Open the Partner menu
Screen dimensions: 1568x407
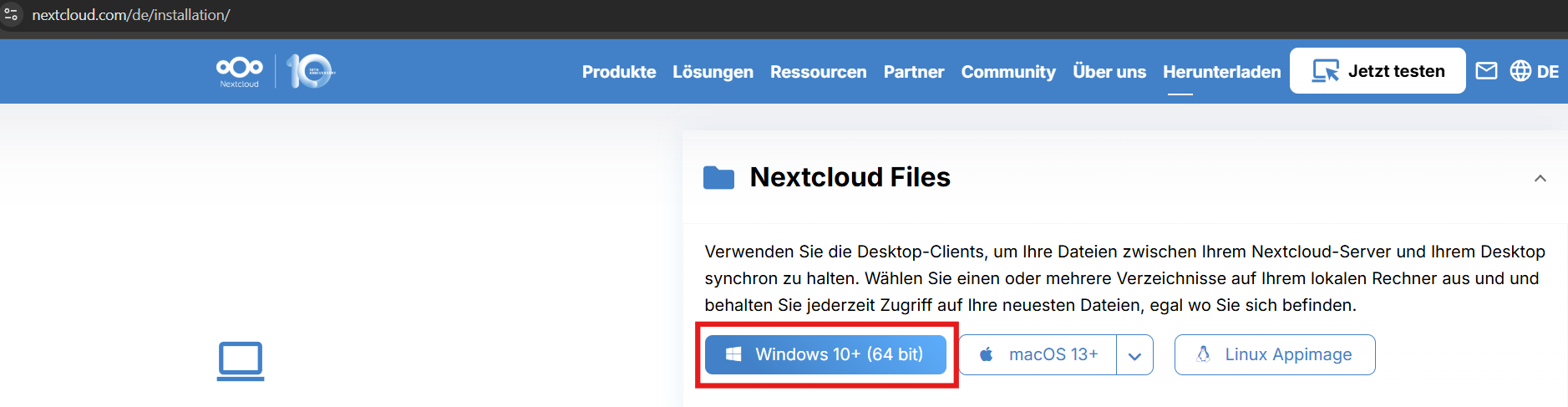click(x=914, y=72)
